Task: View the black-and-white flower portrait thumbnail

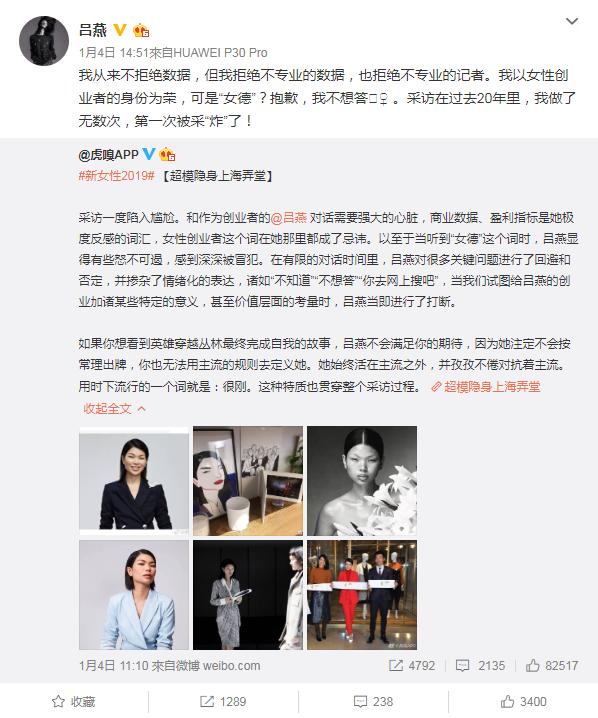Action: point(362,481)
